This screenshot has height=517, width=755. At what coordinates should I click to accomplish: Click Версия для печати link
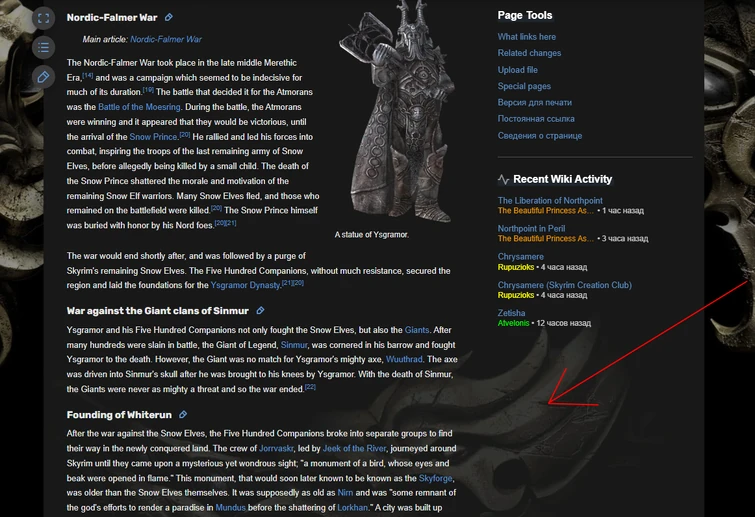tap(534, 103)
